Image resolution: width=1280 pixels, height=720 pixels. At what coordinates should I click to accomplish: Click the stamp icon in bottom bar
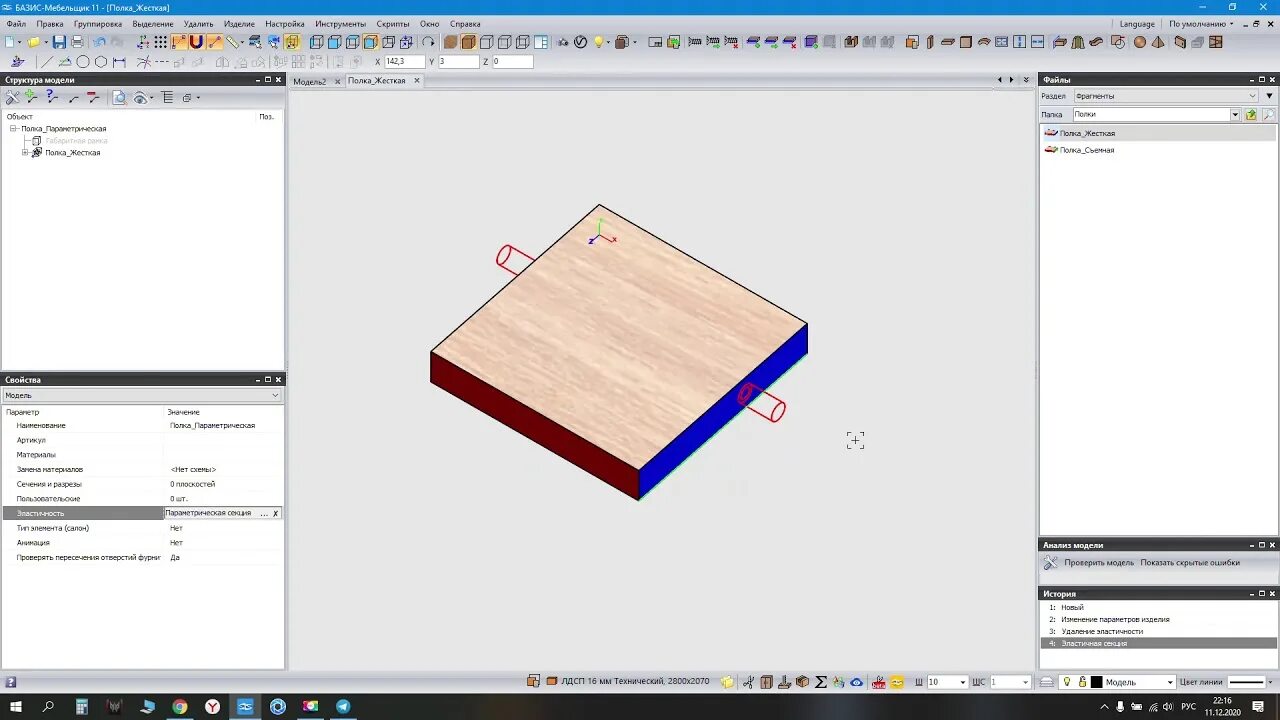784,682
